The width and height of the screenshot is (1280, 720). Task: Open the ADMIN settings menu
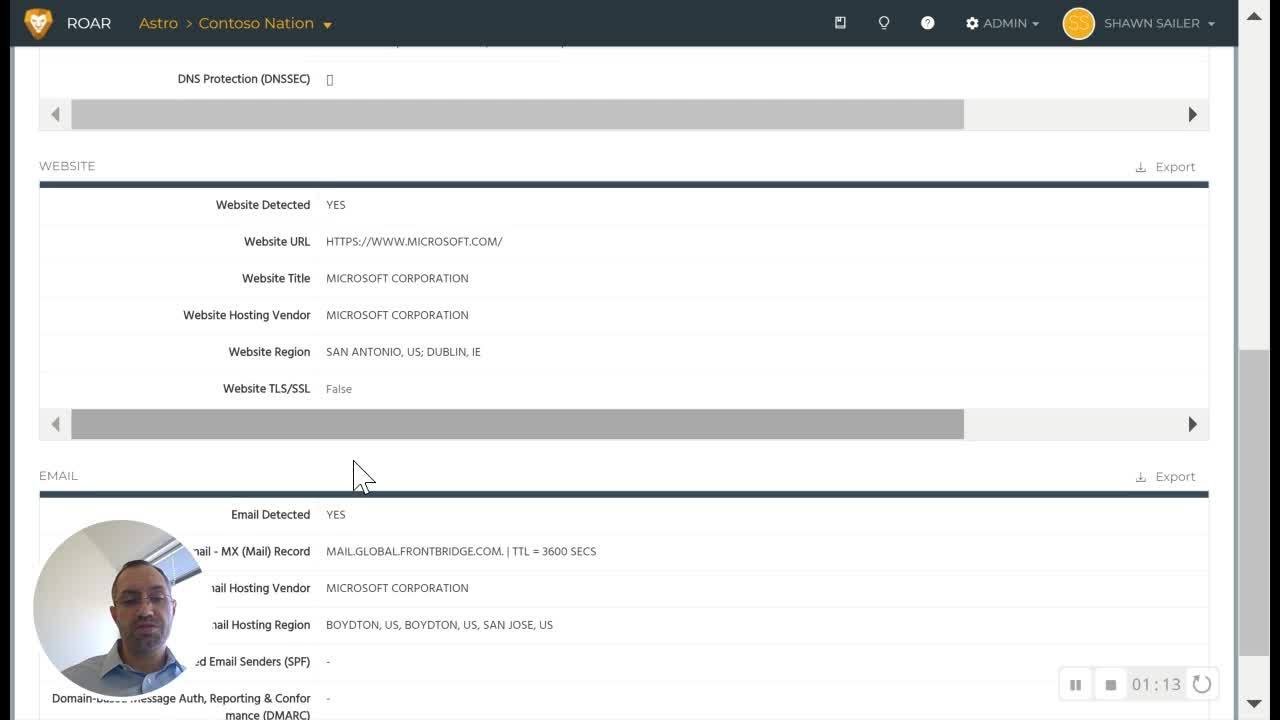1002,23
